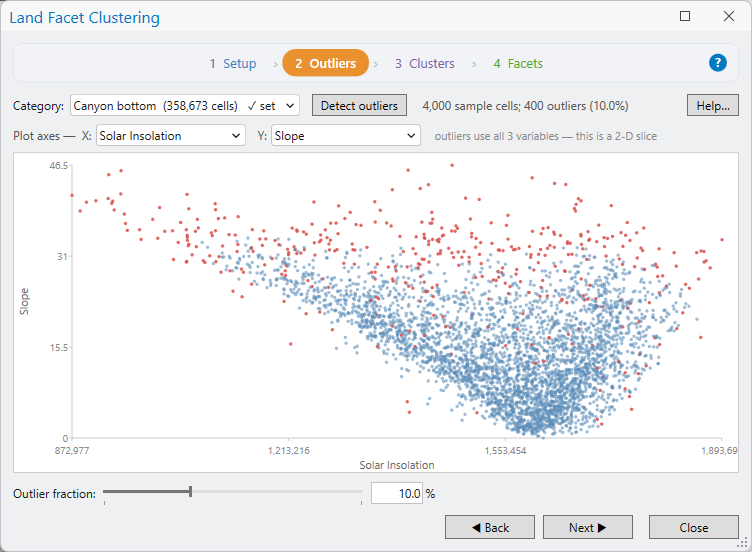Open the X axis Solar Insolation dropdown
The height and width of the screenshot is (552, 752).
[171, 136]
